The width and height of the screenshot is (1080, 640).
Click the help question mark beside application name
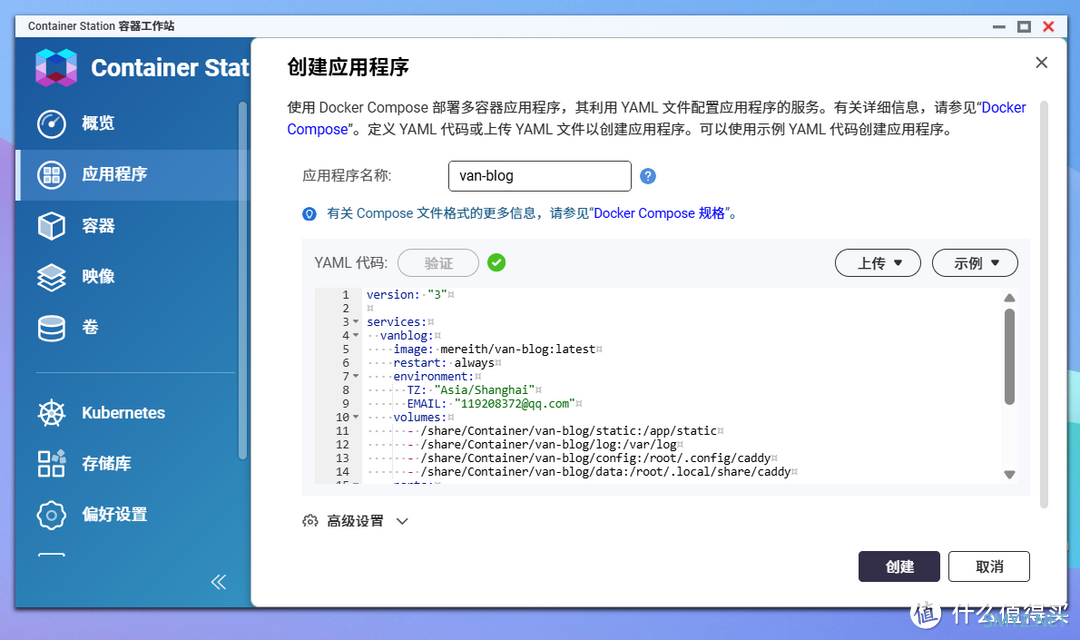647,176
